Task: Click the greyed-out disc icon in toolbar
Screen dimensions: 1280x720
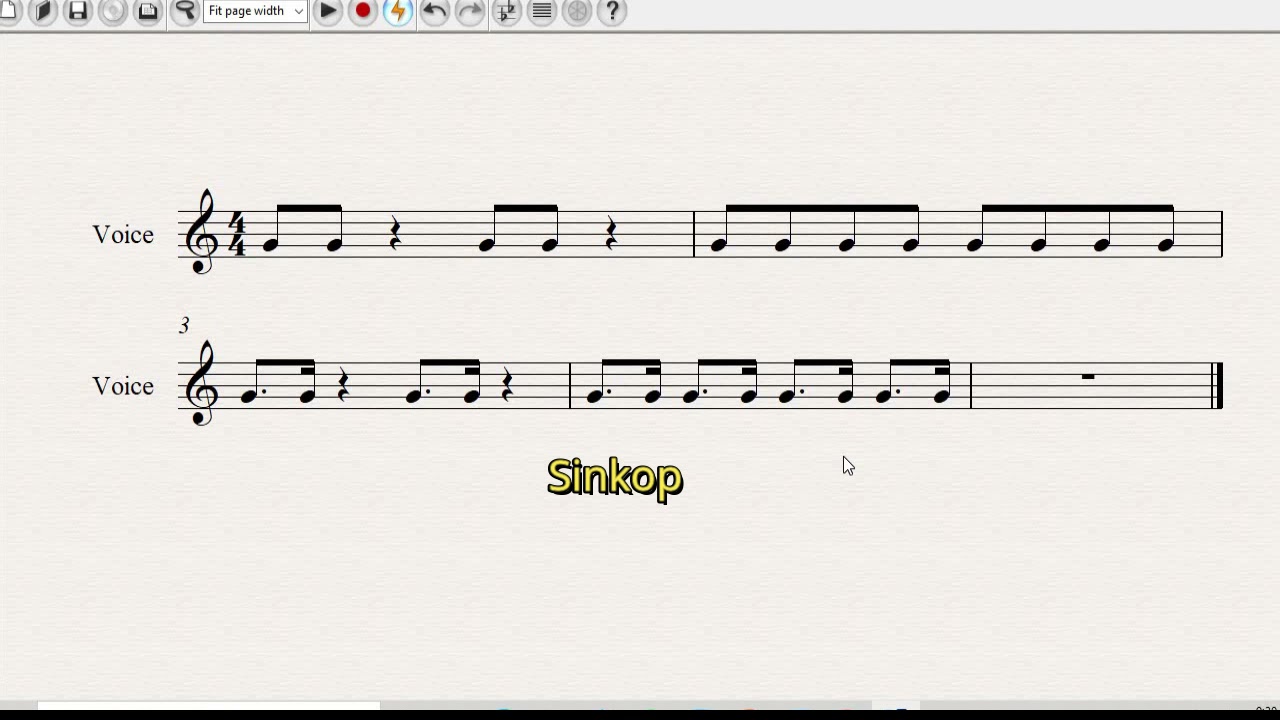Action: pyautogui.click(x=113, y=10)
